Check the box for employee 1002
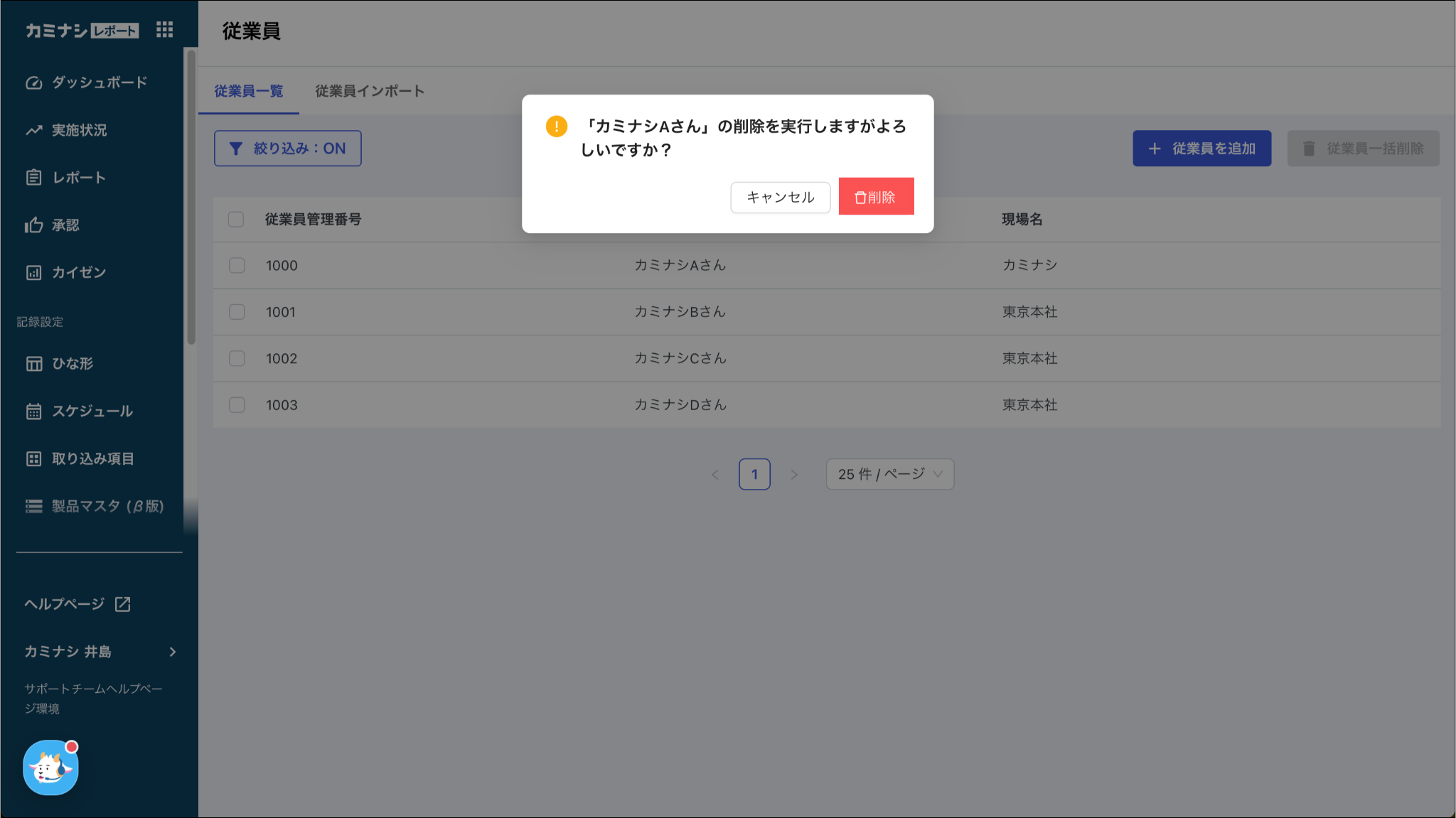This screenshot has width=1456, height=818. [237, 358]
